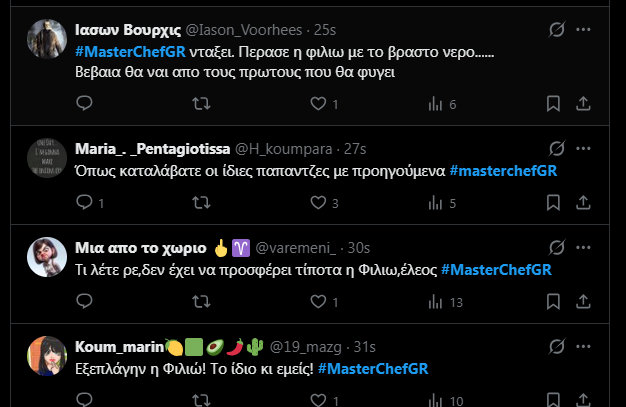The width and height of the screenshot is (626, 407).
Task: Bookmark Ιασων Βουρχις's tweet
Action: [554, 103]
